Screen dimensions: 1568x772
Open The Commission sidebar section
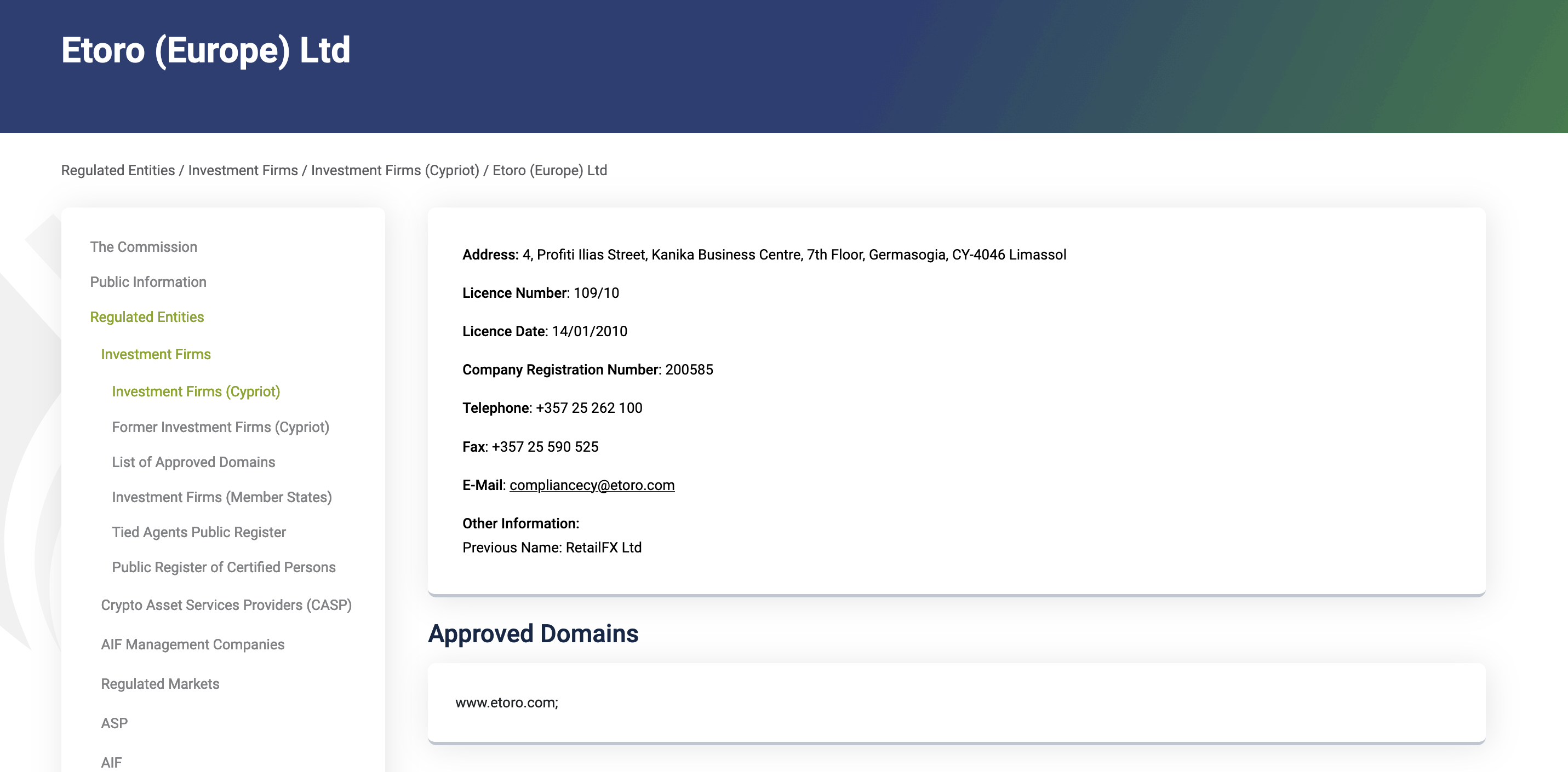(x=143, y=247)
